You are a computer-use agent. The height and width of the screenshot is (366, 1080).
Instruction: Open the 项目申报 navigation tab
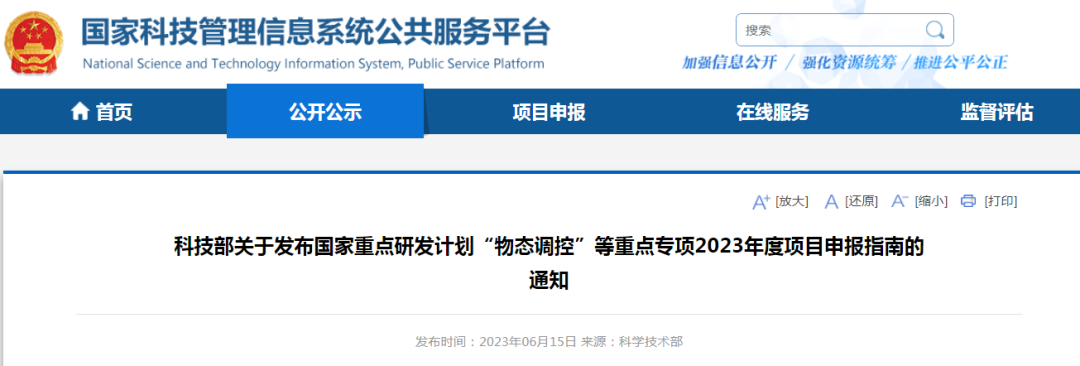548,112
